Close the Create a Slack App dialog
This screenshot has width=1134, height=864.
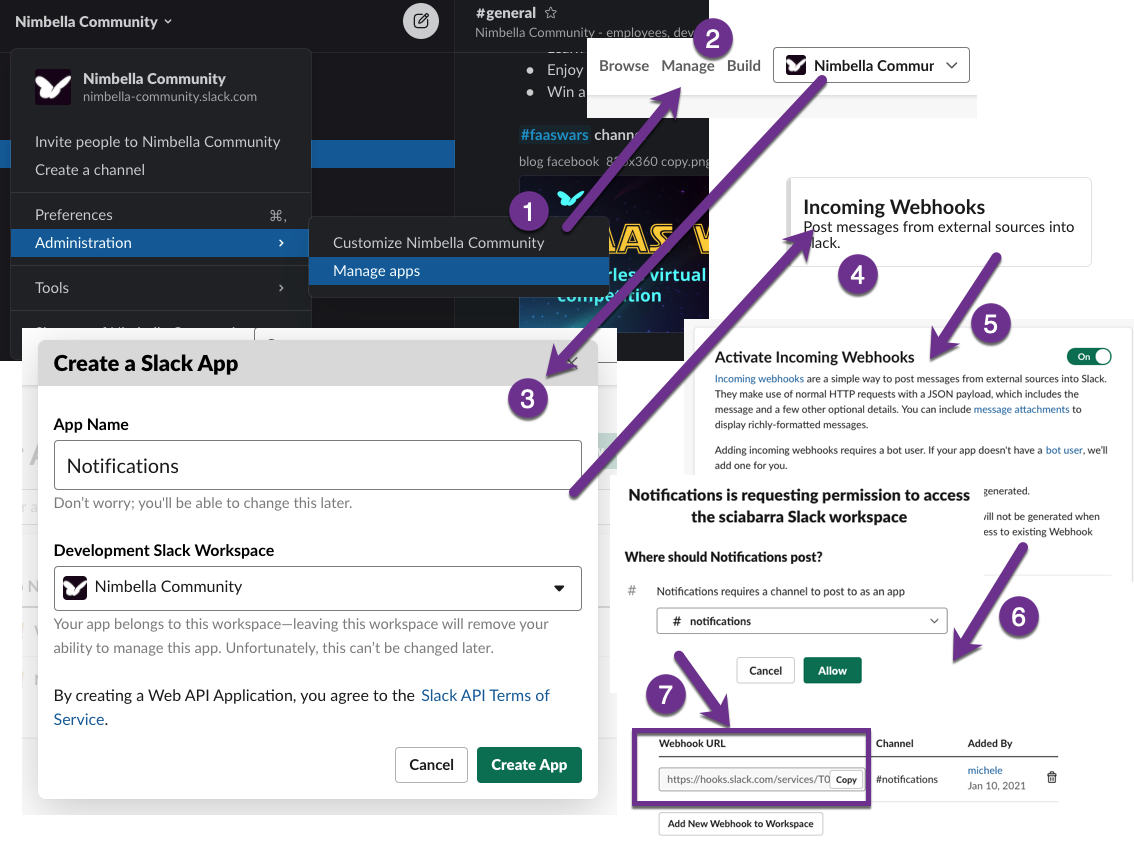click(572, 362)
